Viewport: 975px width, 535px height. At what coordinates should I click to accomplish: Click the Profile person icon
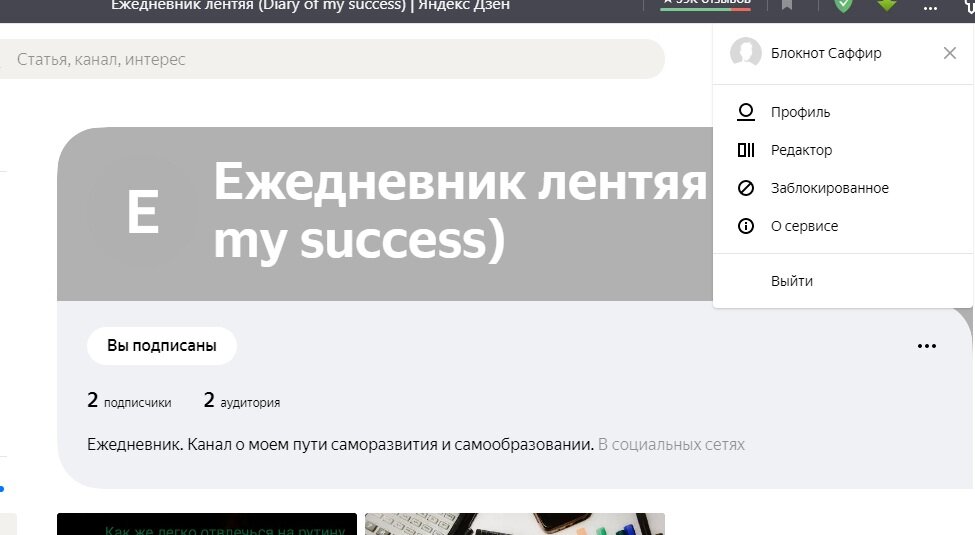[746, 112]
